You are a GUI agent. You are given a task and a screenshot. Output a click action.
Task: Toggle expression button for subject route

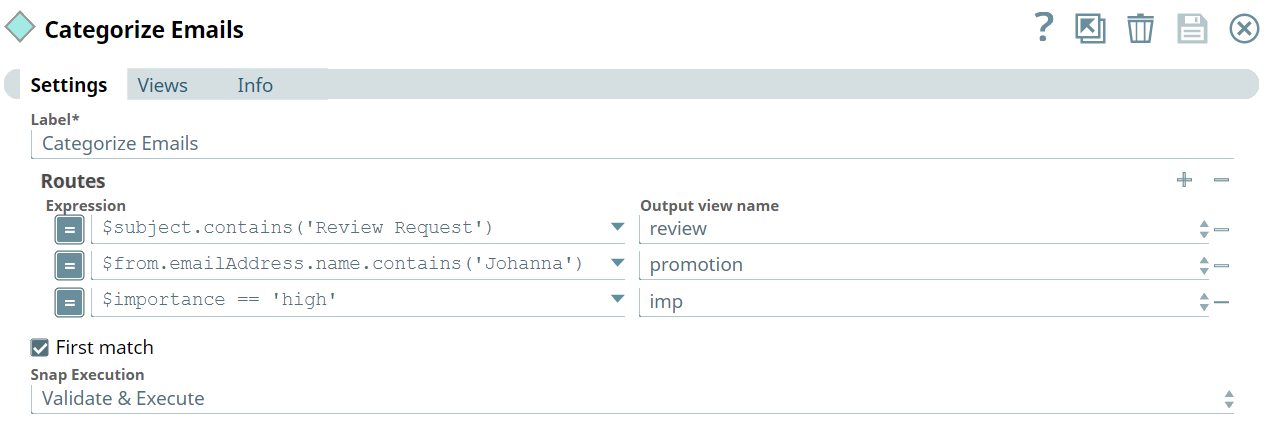[69, 230]
